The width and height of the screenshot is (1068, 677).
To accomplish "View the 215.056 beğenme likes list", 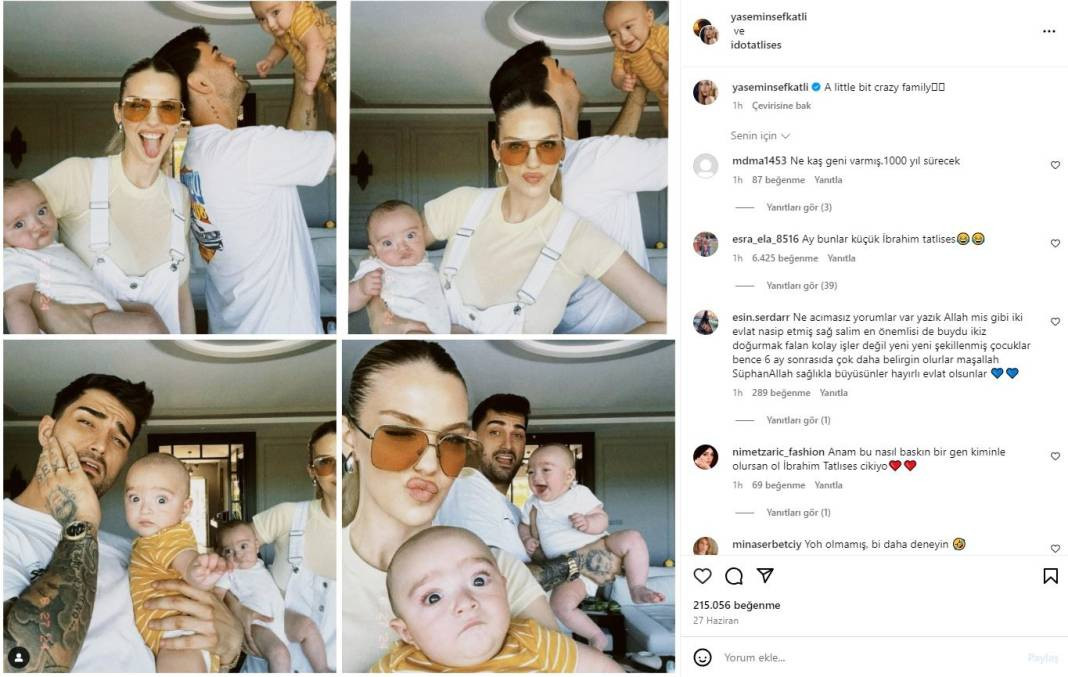I will tap(736, 605).
